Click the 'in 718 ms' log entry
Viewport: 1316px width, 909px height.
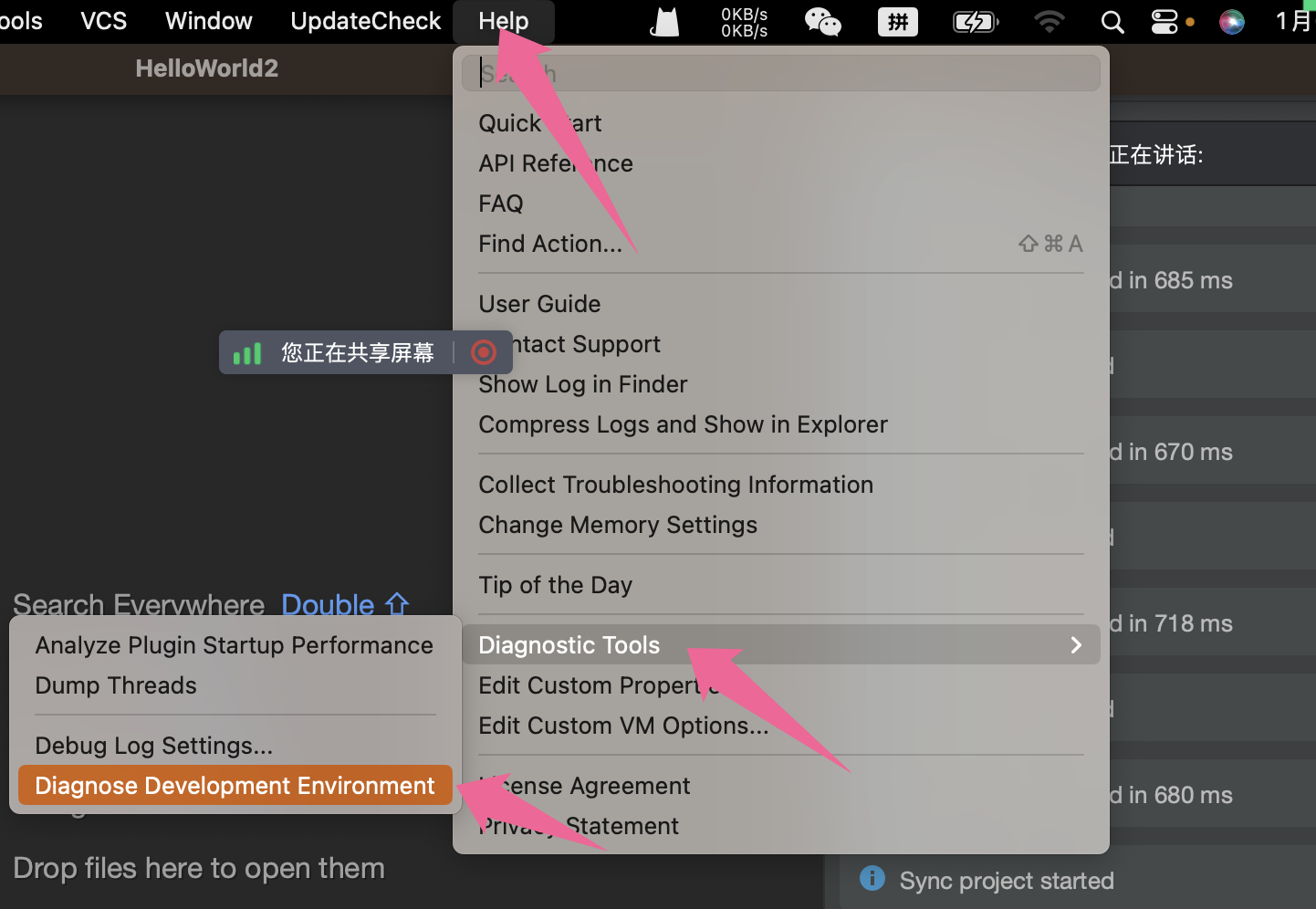tap(1171, 623)
